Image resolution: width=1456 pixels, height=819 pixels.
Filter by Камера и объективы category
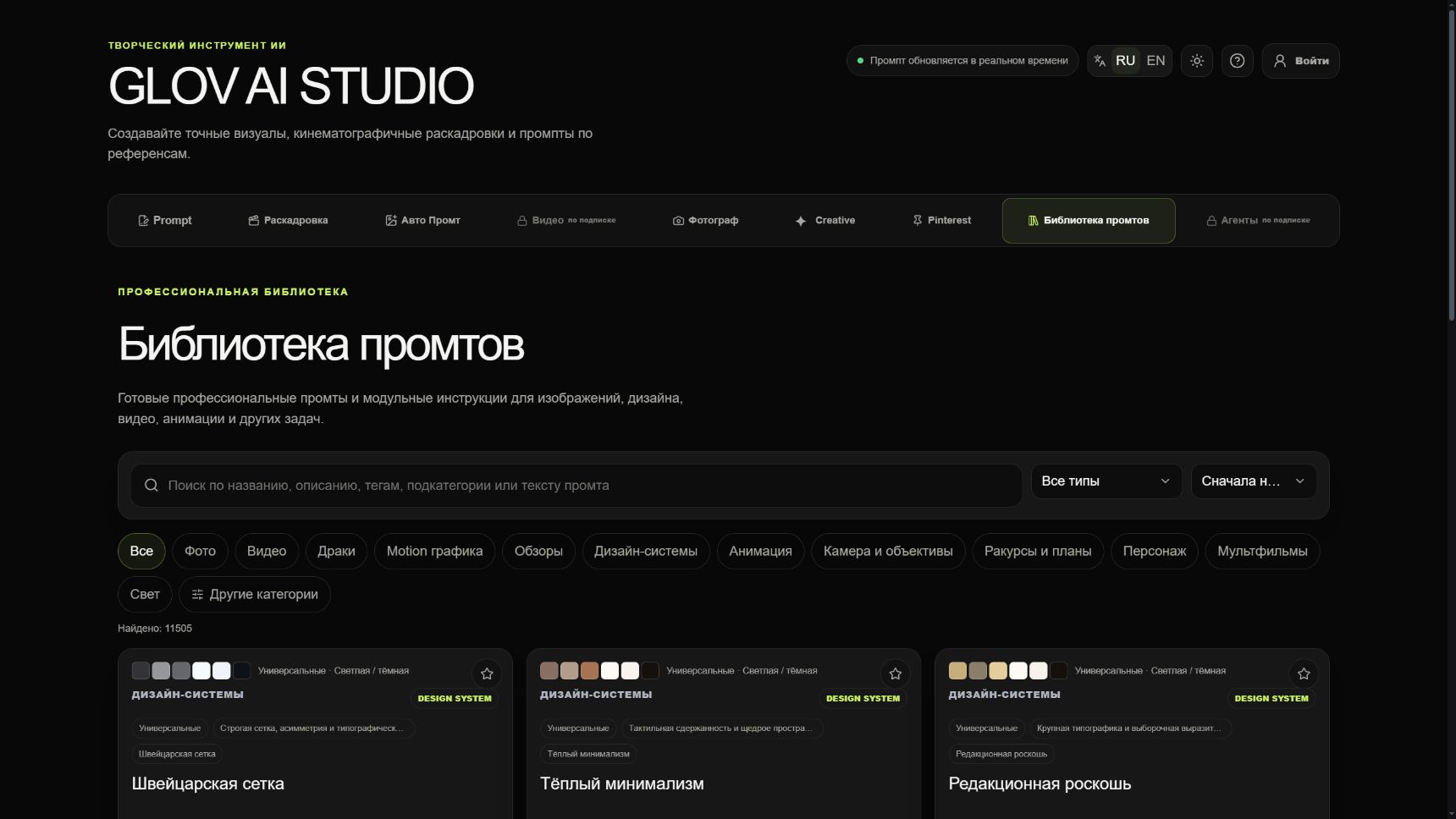tap(888, 551)
